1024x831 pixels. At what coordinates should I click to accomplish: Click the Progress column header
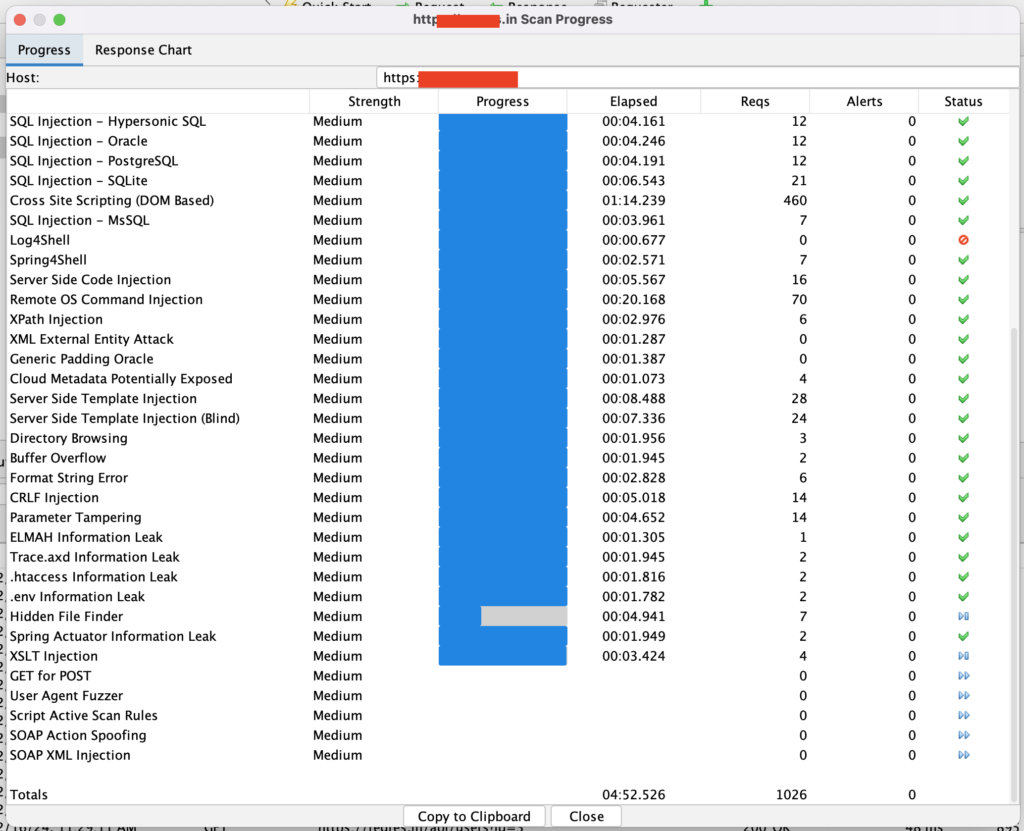point(502,101)
